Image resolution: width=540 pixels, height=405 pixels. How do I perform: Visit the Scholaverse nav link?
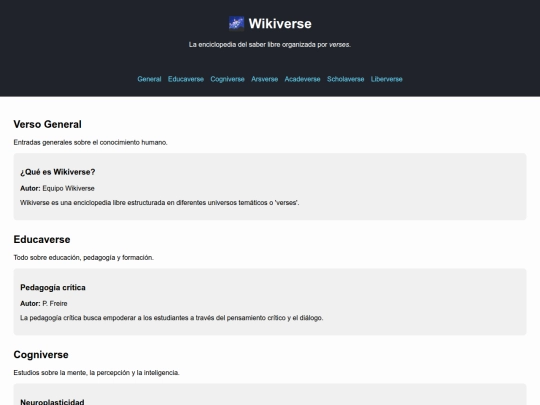(x=345, y=79)
